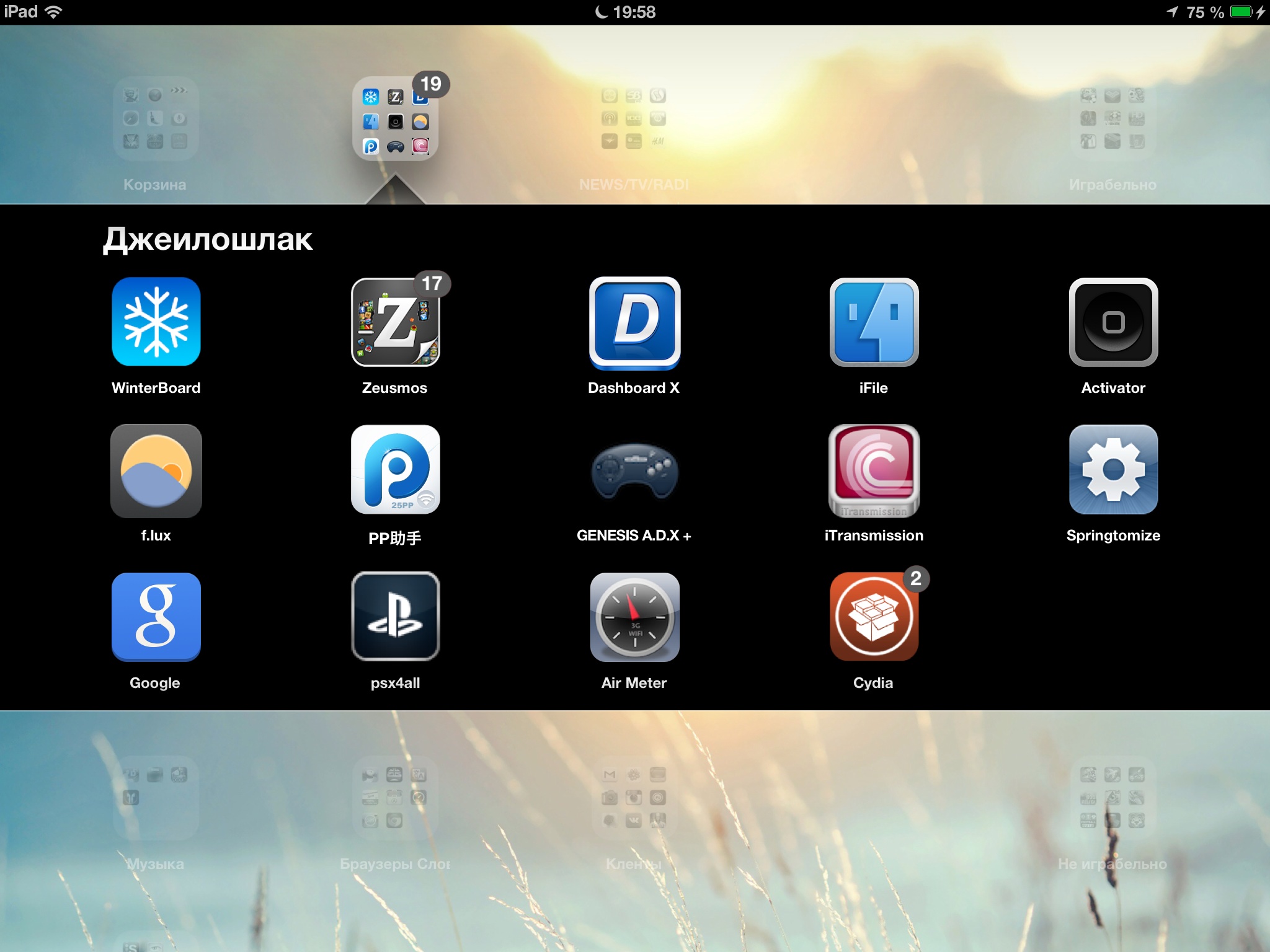Tap the WinterBoard label
This screenshot has height=952, width=1270.
click(156, 388)
